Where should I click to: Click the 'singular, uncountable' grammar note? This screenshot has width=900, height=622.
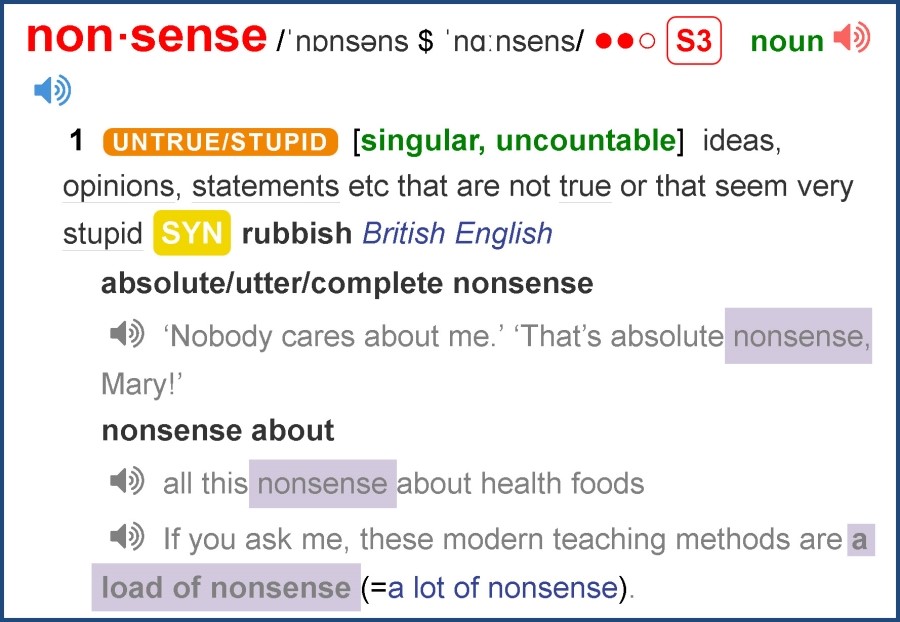tap(518, 141)
